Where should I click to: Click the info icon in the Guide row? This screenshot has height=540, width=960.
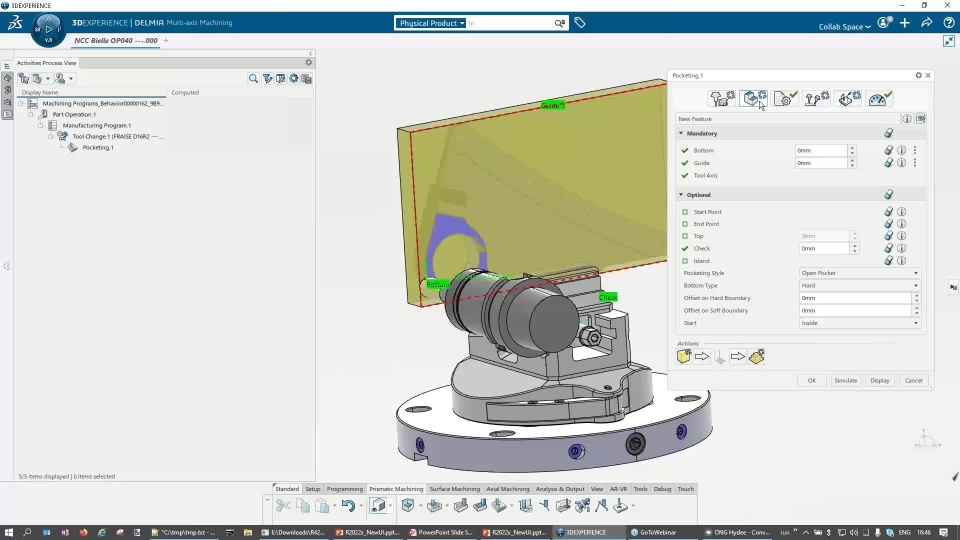pyautogui.click(x=902, y=163)
